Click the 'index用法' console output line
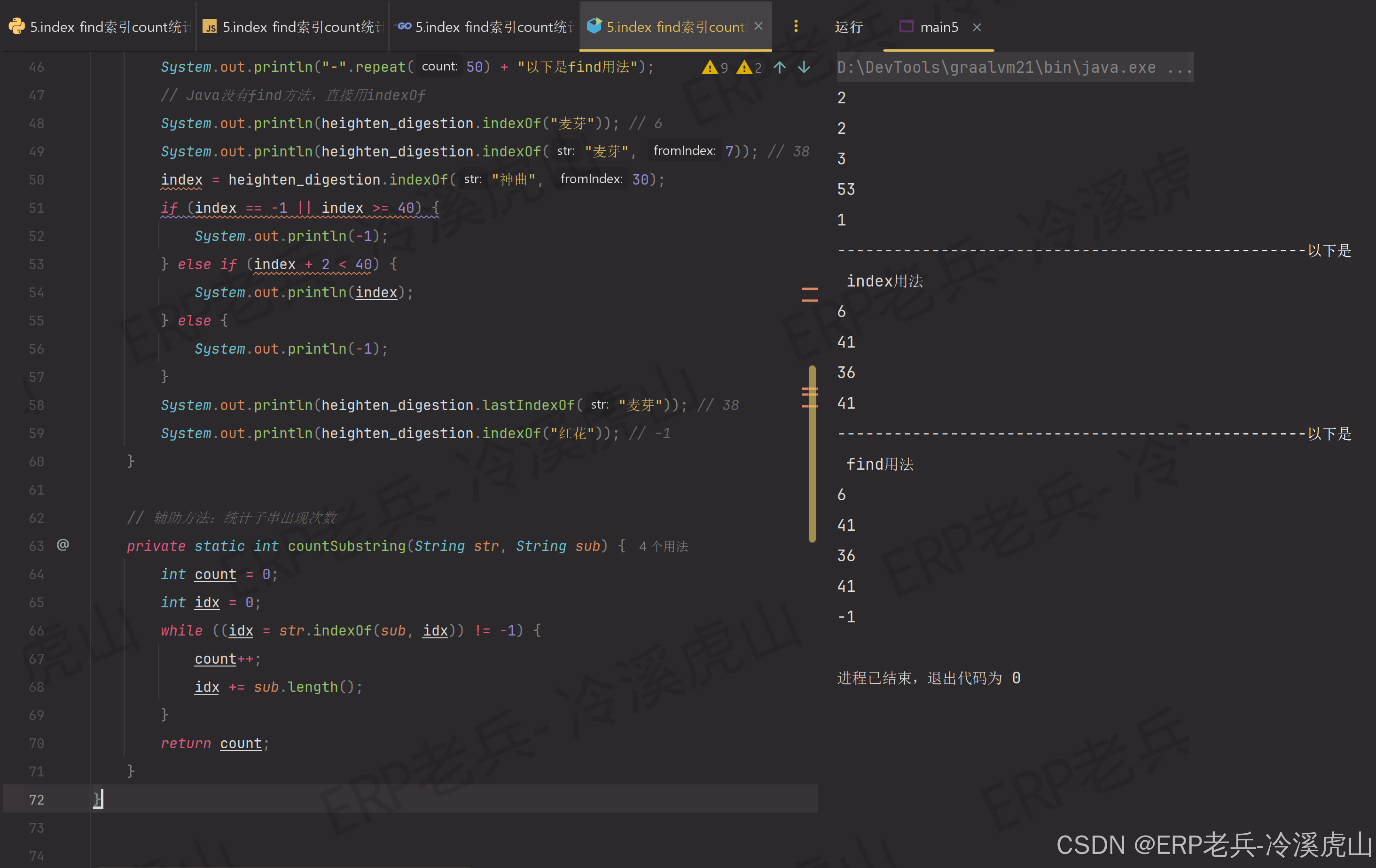Image resolution: width=1376 pixels, height=868 pixels. pos(884,281)
